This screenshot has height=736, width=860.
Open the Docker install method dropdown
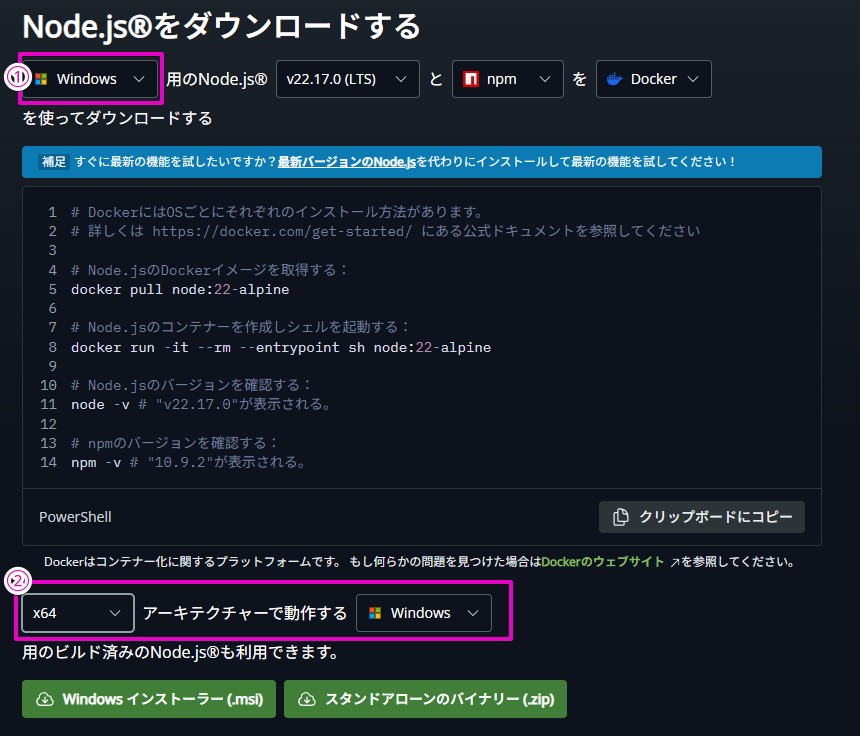click(653, 79)
